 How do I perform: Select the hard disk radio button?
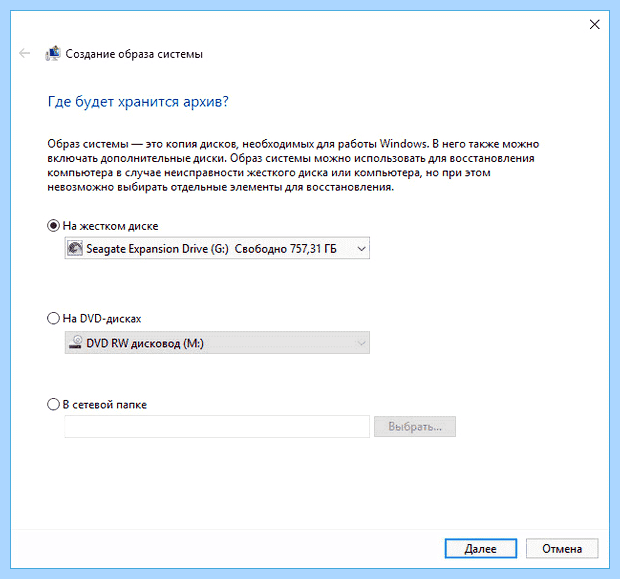click(53, 226)
